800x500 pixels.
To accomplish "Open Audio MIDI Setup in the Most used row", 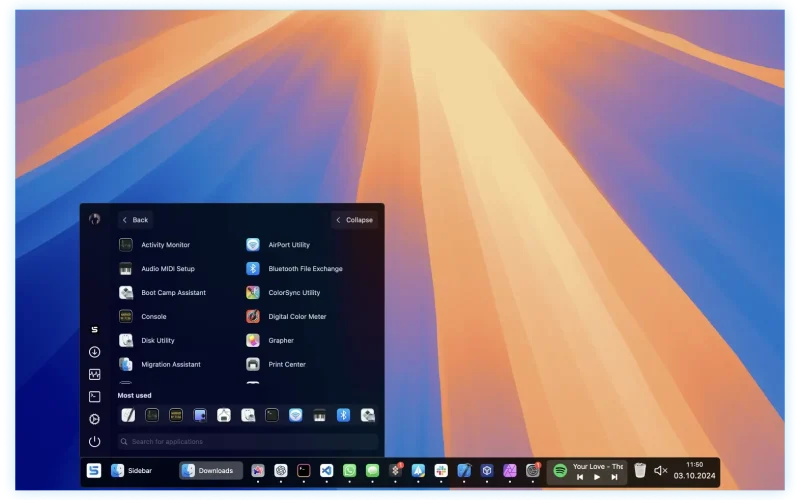I will pos(320,415).
